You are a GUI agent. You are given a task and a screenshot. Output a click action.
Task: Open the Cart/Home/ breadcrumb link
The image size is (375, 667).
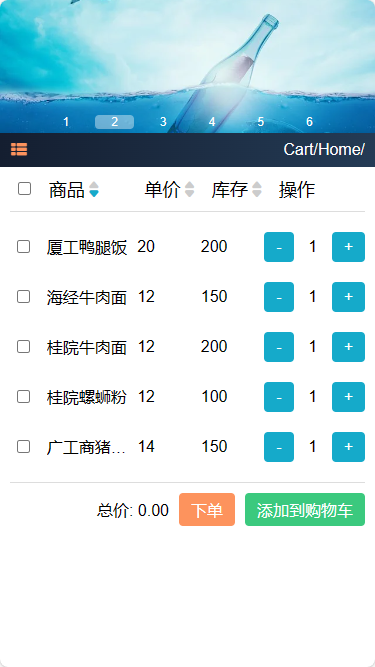coord(324,149)
